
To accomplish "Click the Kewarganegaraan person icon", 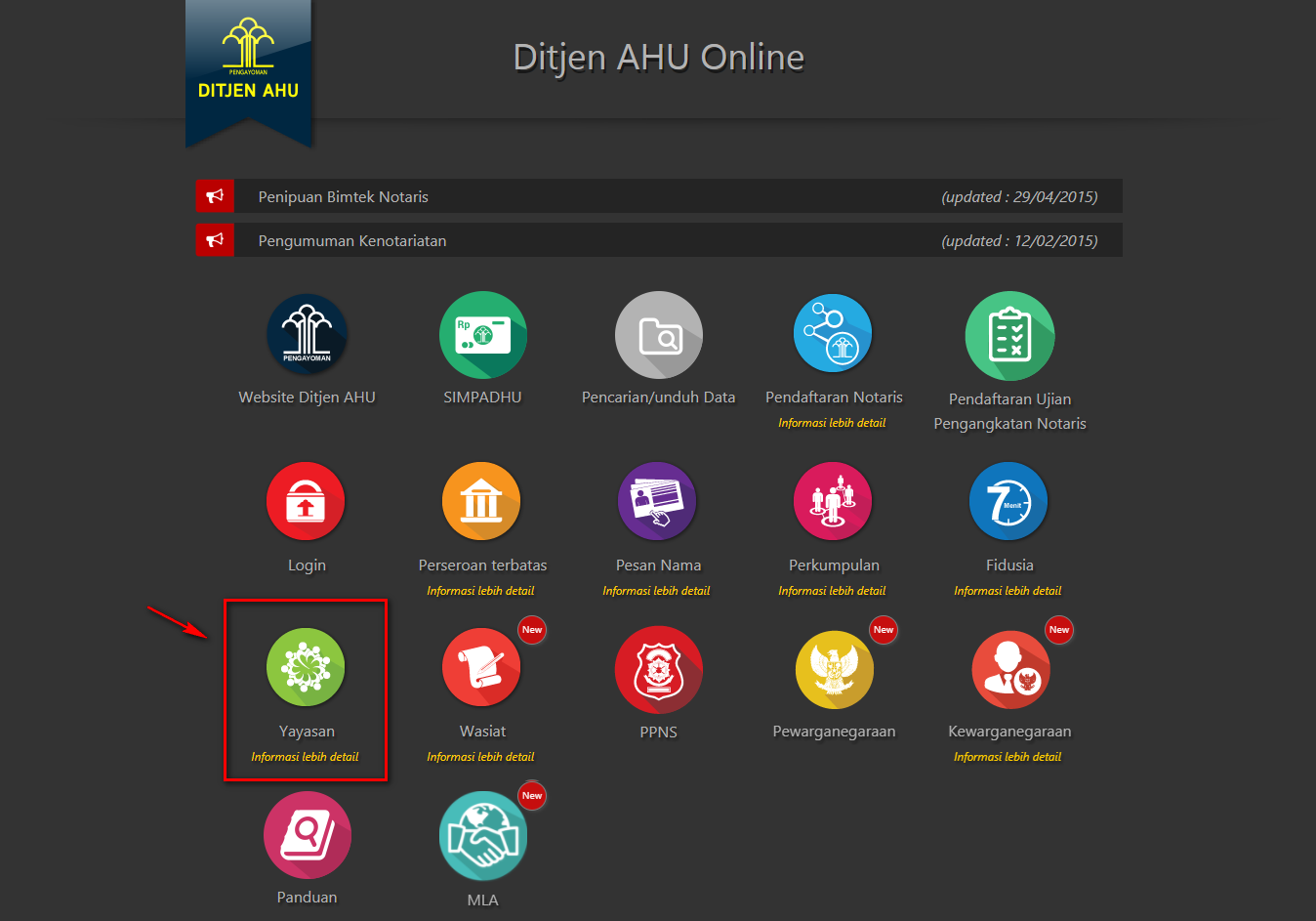I will click(1009, 669).
